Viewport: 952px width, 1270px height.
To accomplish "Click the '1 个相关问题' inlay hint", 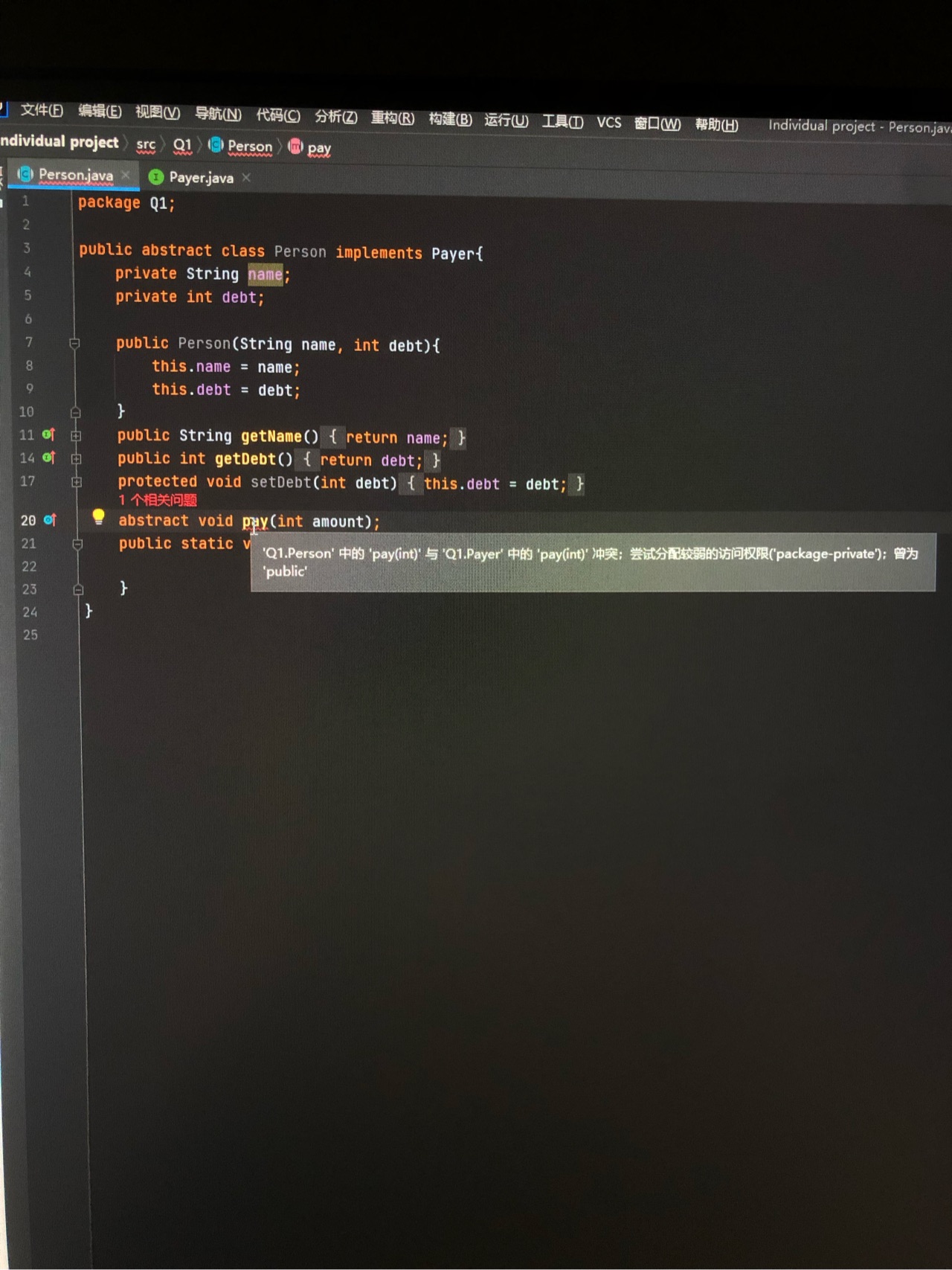I will point(158,500).
